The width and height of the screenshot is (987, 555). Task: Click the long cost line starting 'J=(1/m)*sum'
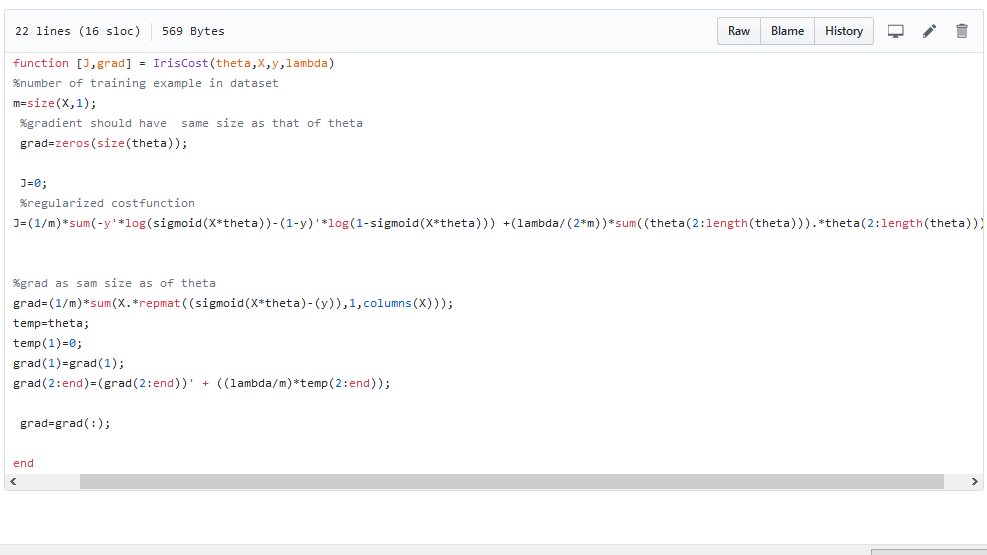tap(498, 223)
